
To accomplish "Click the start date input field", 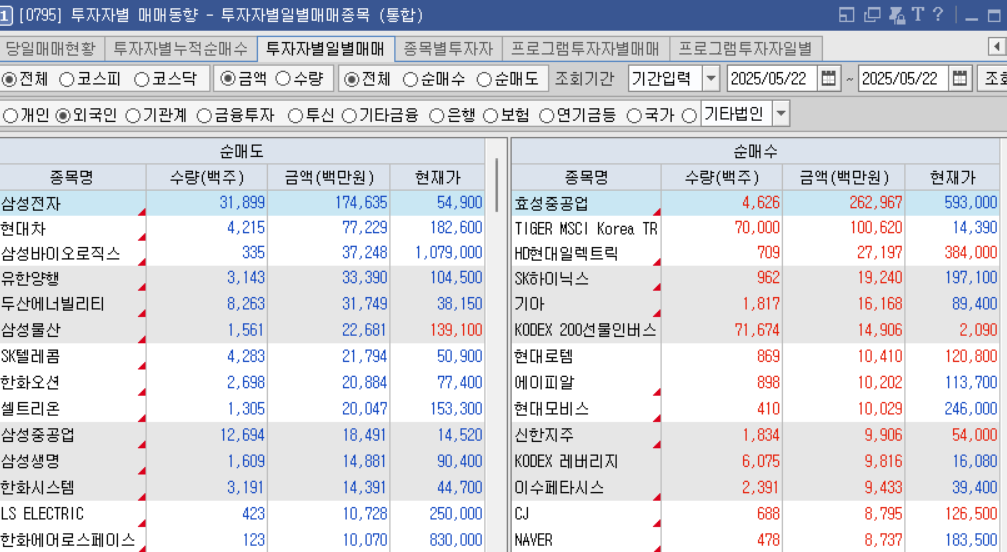I will [773, 79].
